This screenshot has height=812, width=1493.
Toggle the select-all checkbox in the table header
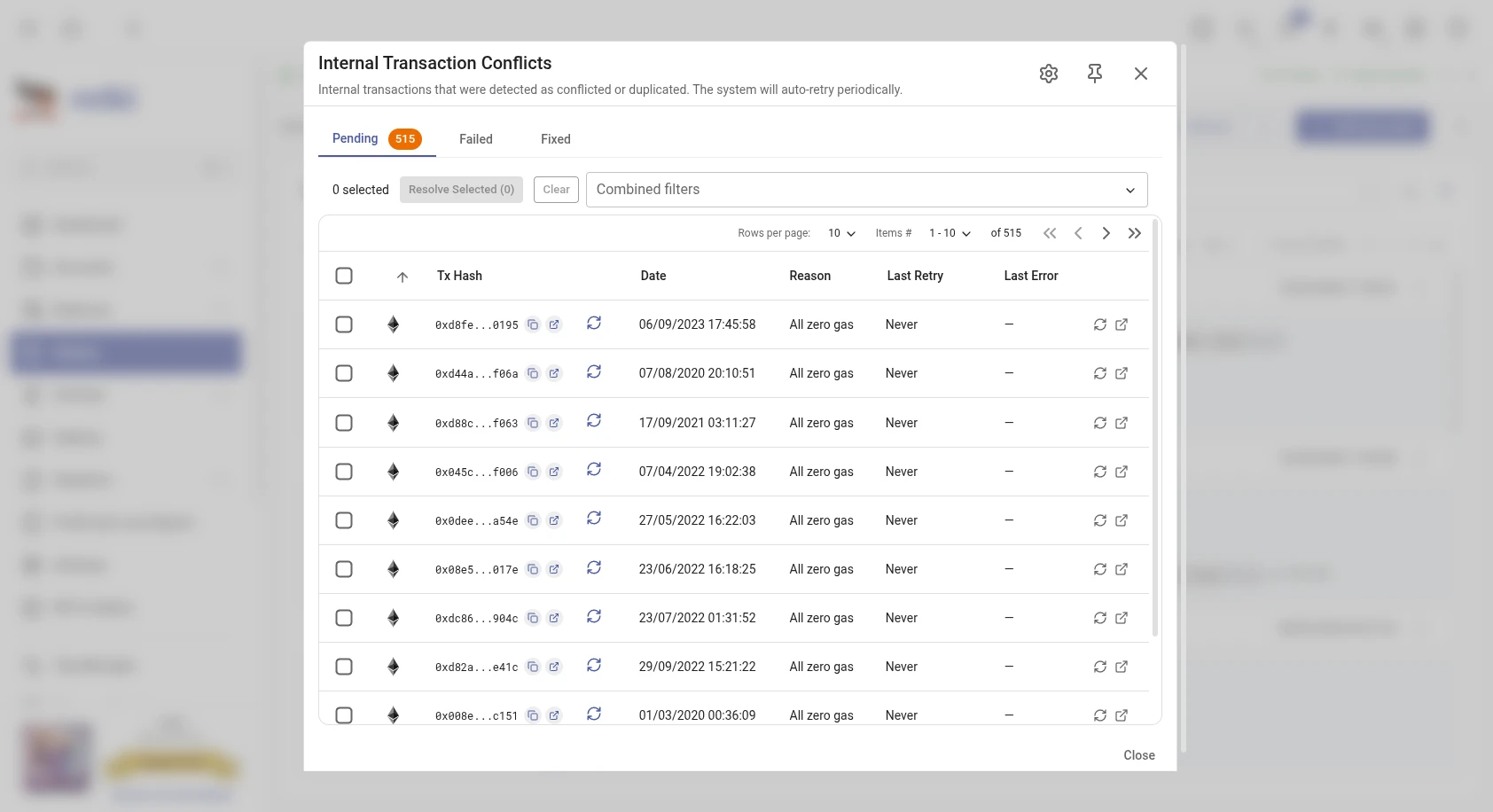click(344, 276)
